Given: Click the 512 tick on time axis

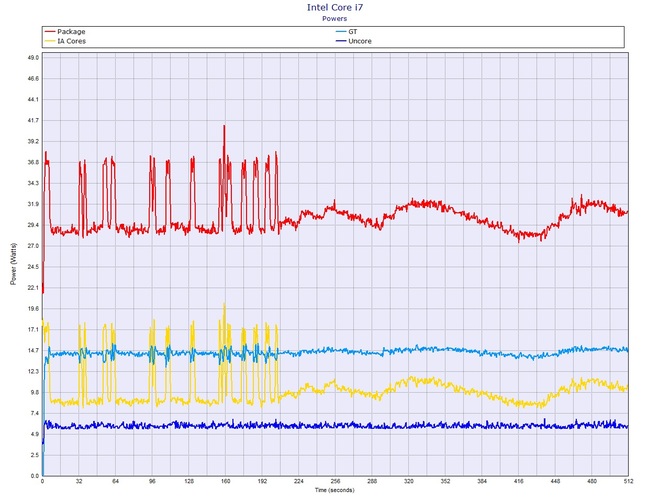Looking at the screenshot, I should pyautogui.click(x=628, y=481).
